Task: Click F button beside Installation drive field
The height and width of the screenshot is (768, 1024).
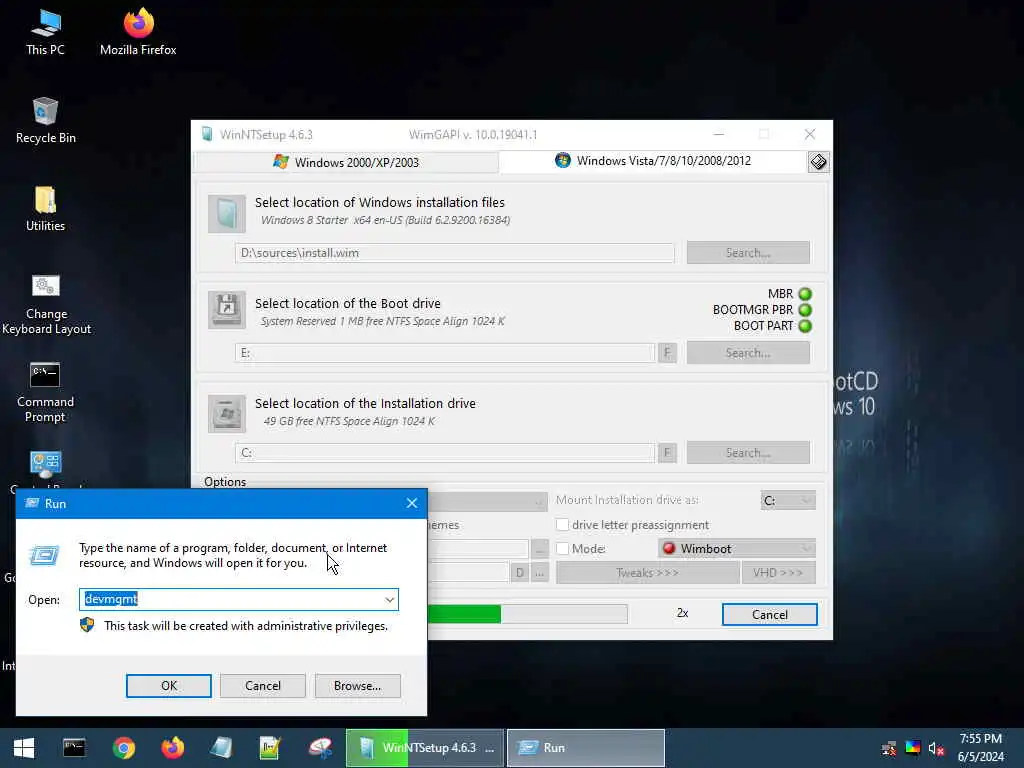Action: point(667,453)
